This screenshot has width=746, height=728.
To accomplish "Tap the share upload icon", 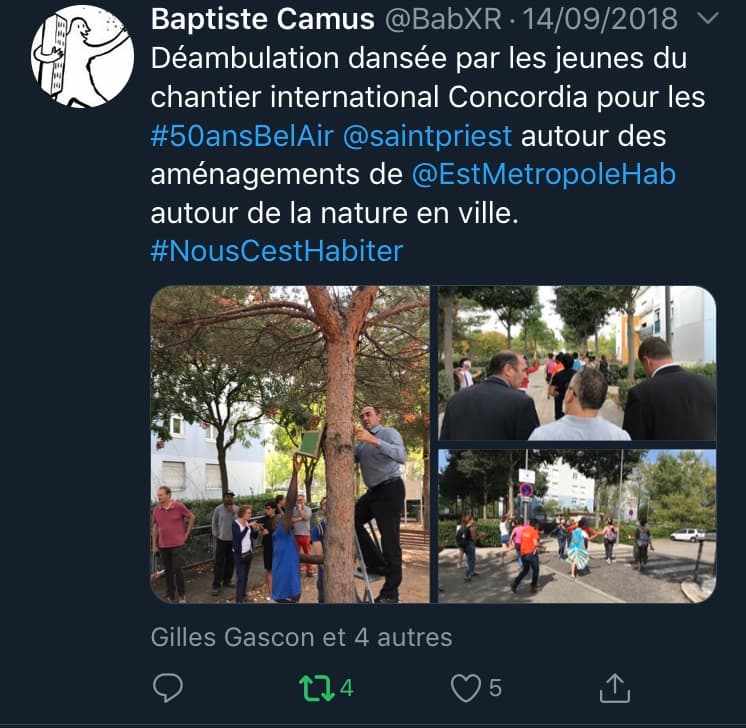I will 615,688.
